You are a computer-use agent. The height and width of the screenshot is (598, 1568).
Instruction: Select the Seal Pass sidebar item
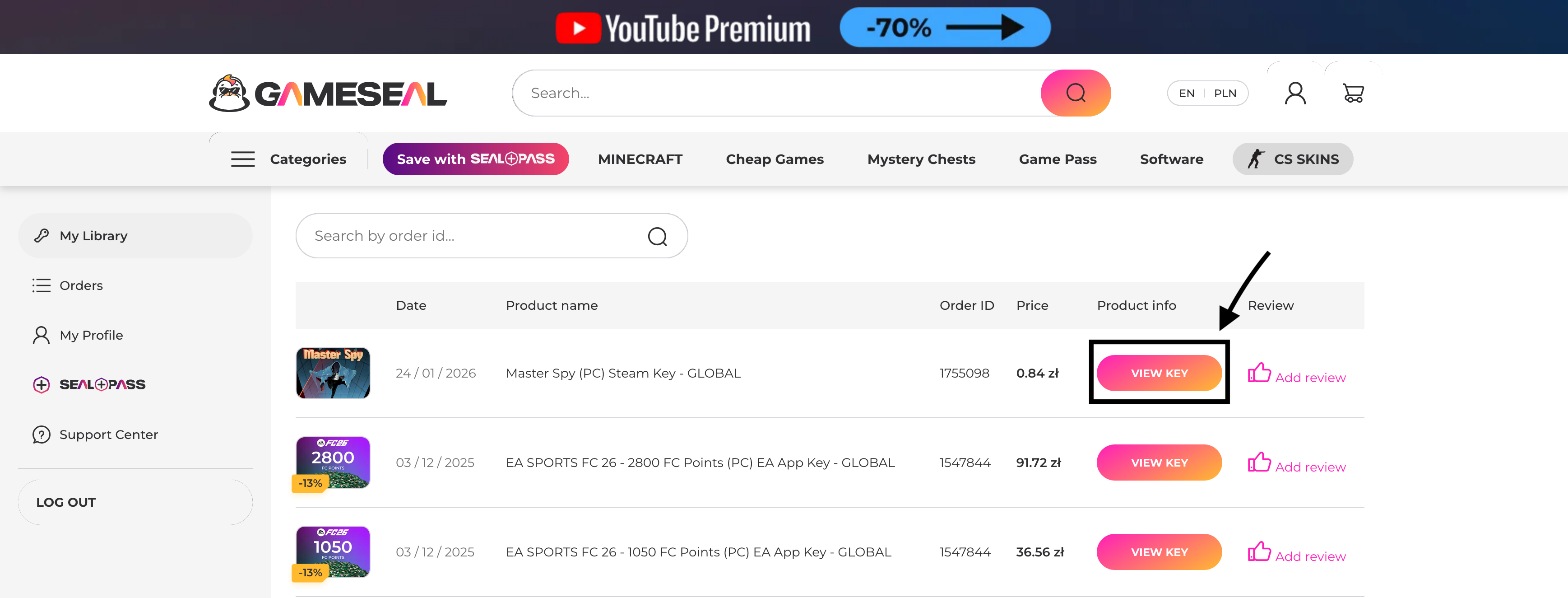pyautogui.click(x=102, y=385)
